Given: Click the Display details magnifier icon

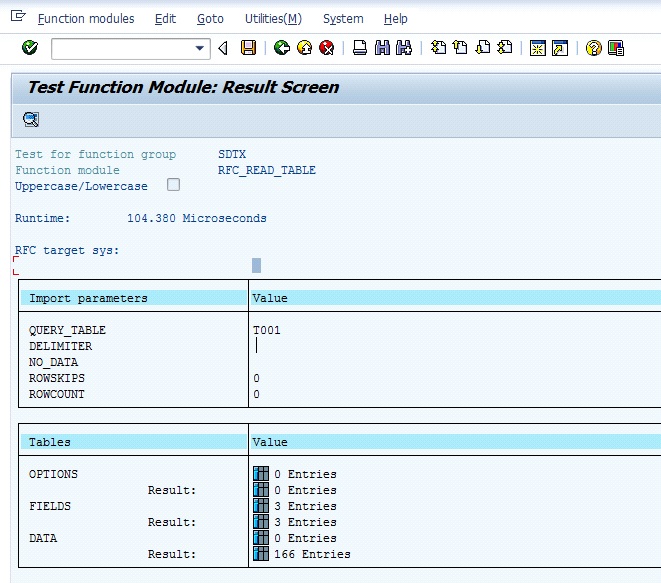Looking at the screenshot, I should coord(31,120).
